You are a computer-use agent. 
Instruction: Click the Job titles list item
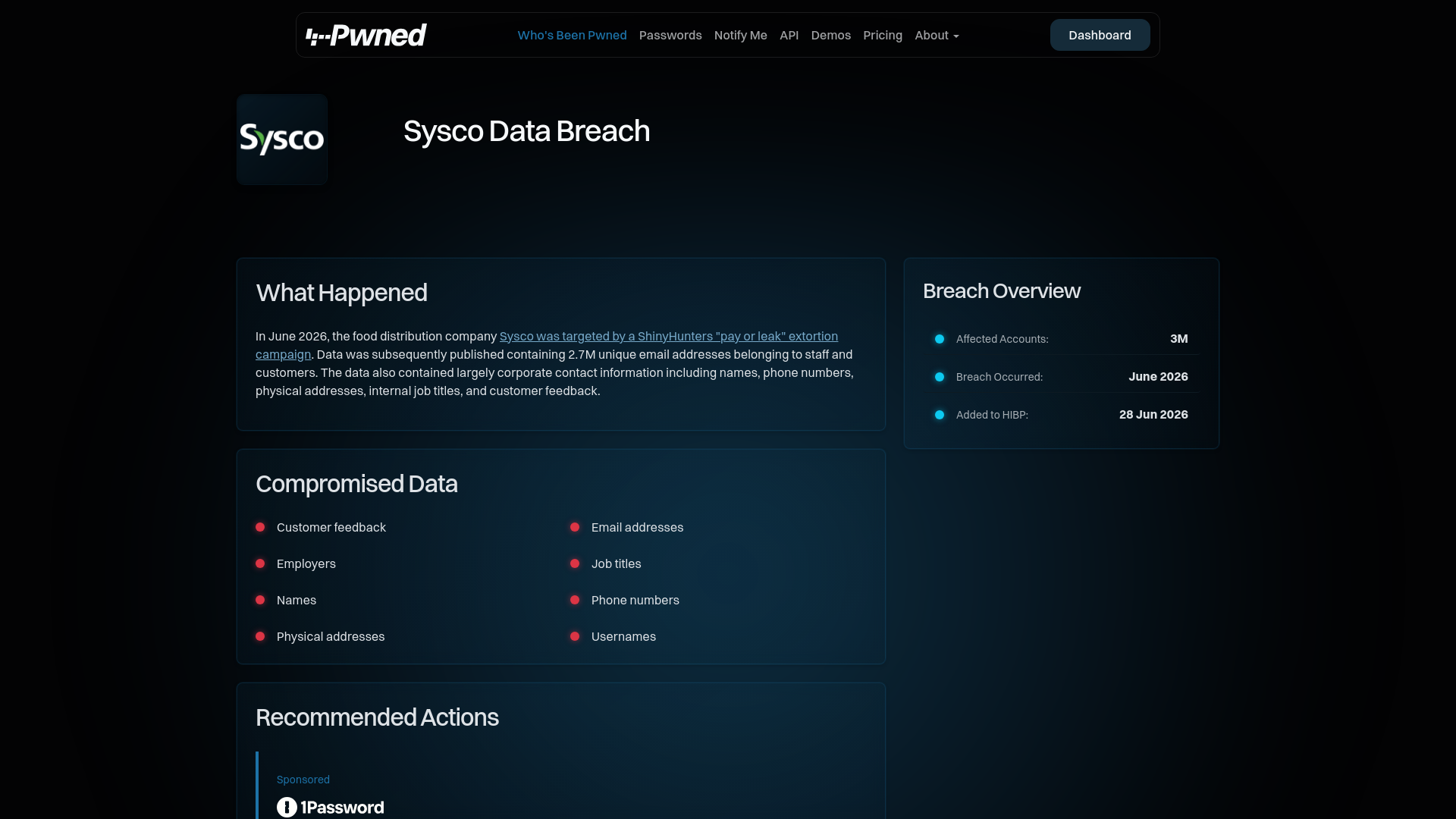click(616, 563)
